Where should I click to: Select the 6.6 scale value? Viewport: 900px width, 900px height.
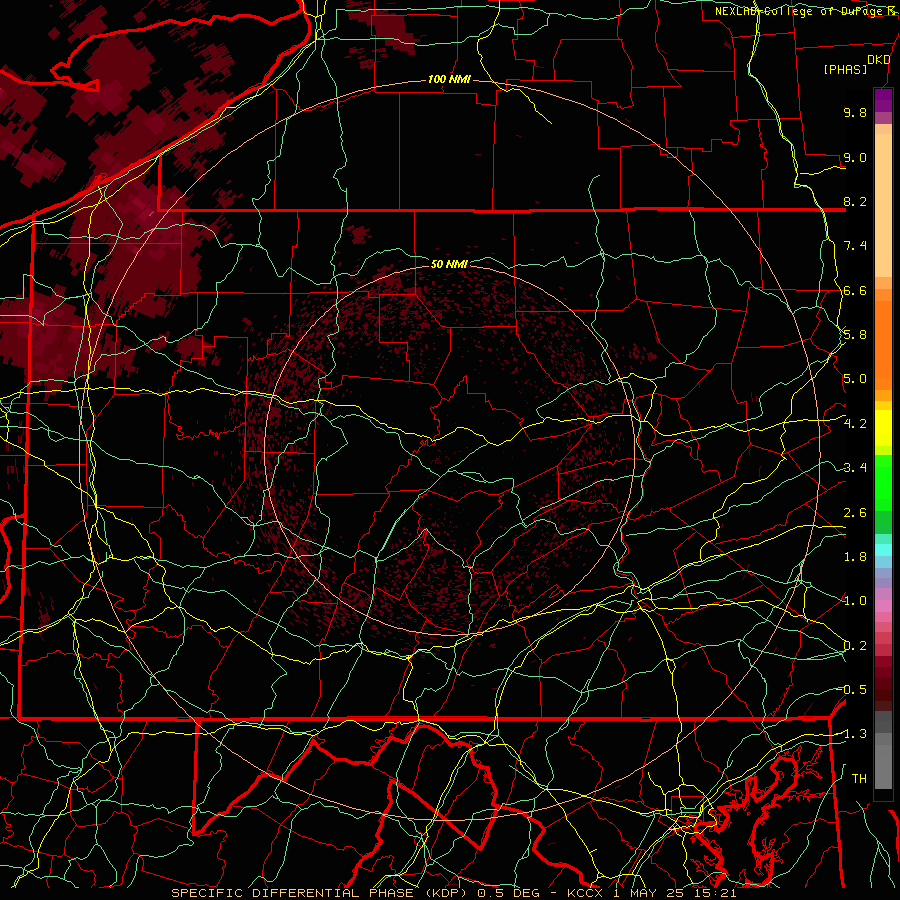coord(855,290)
